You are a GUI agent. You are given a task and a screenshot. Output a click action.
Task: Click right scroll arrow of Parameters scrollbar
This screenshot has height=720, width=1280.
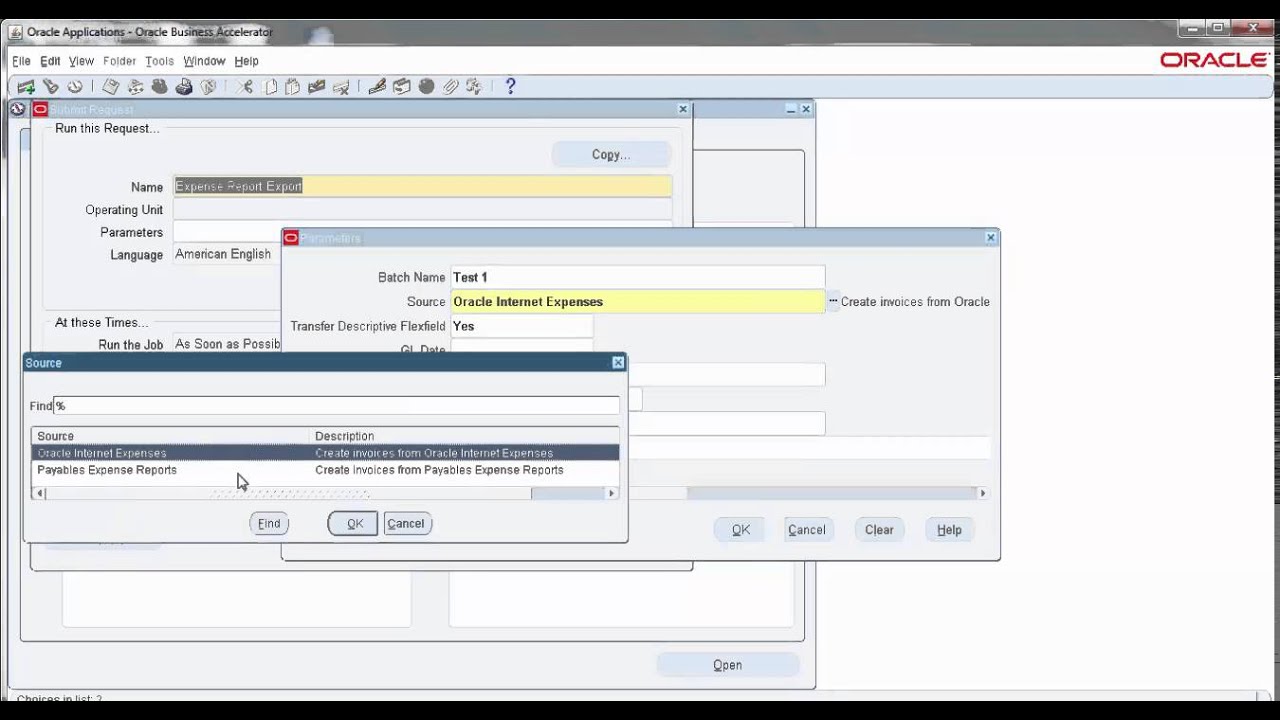pyautogui.click(x=982, y=493)
